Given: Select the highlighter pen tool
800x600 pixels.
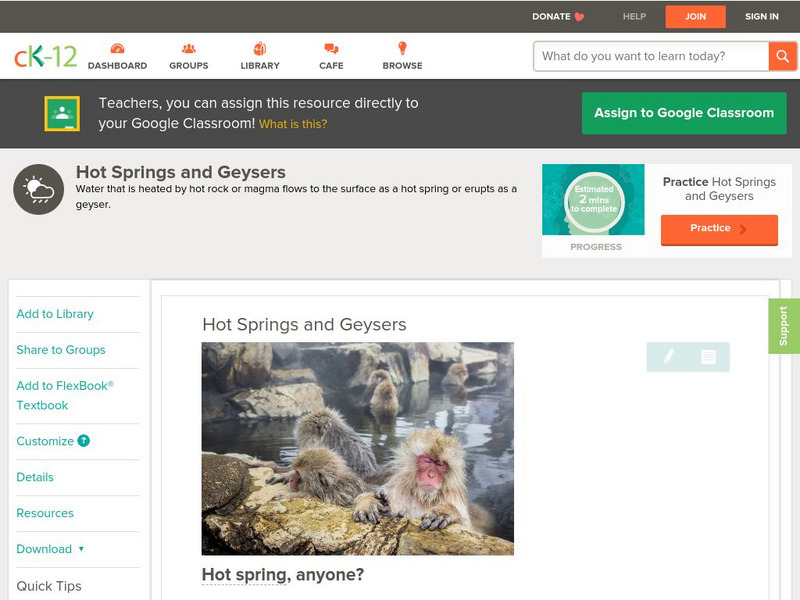Looking at the screenshot, I should pos(668,356).
